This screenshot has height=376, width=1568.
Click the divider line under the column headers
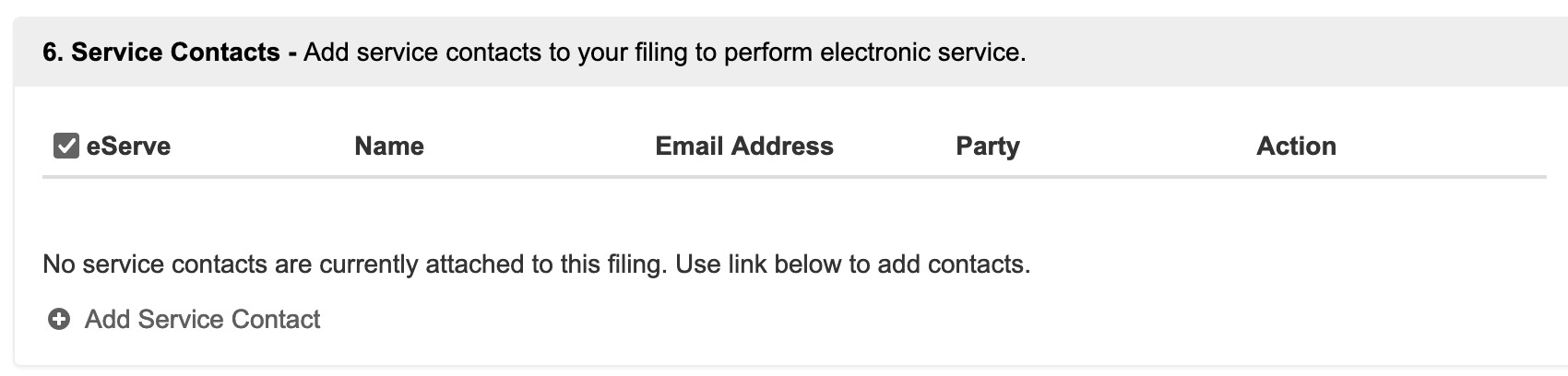(793, 177)
